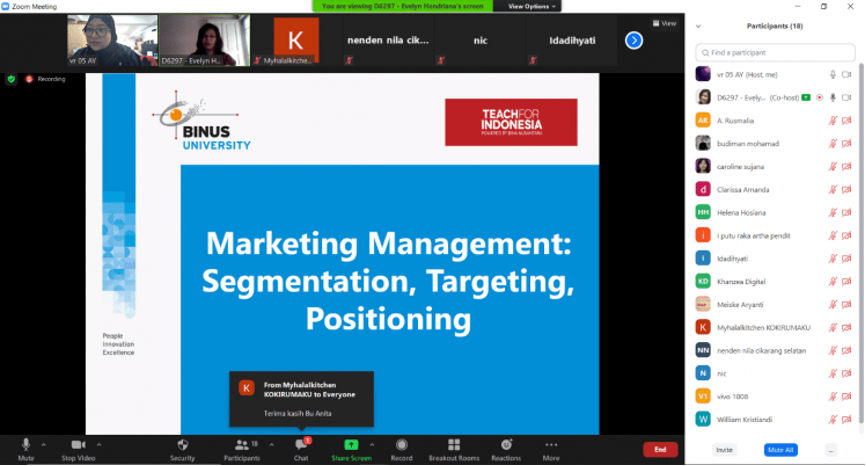Image resolution: width=866 pixels, height=466 pixels.
Task: Stop Video using the camera icon
Action: [78, 449]
